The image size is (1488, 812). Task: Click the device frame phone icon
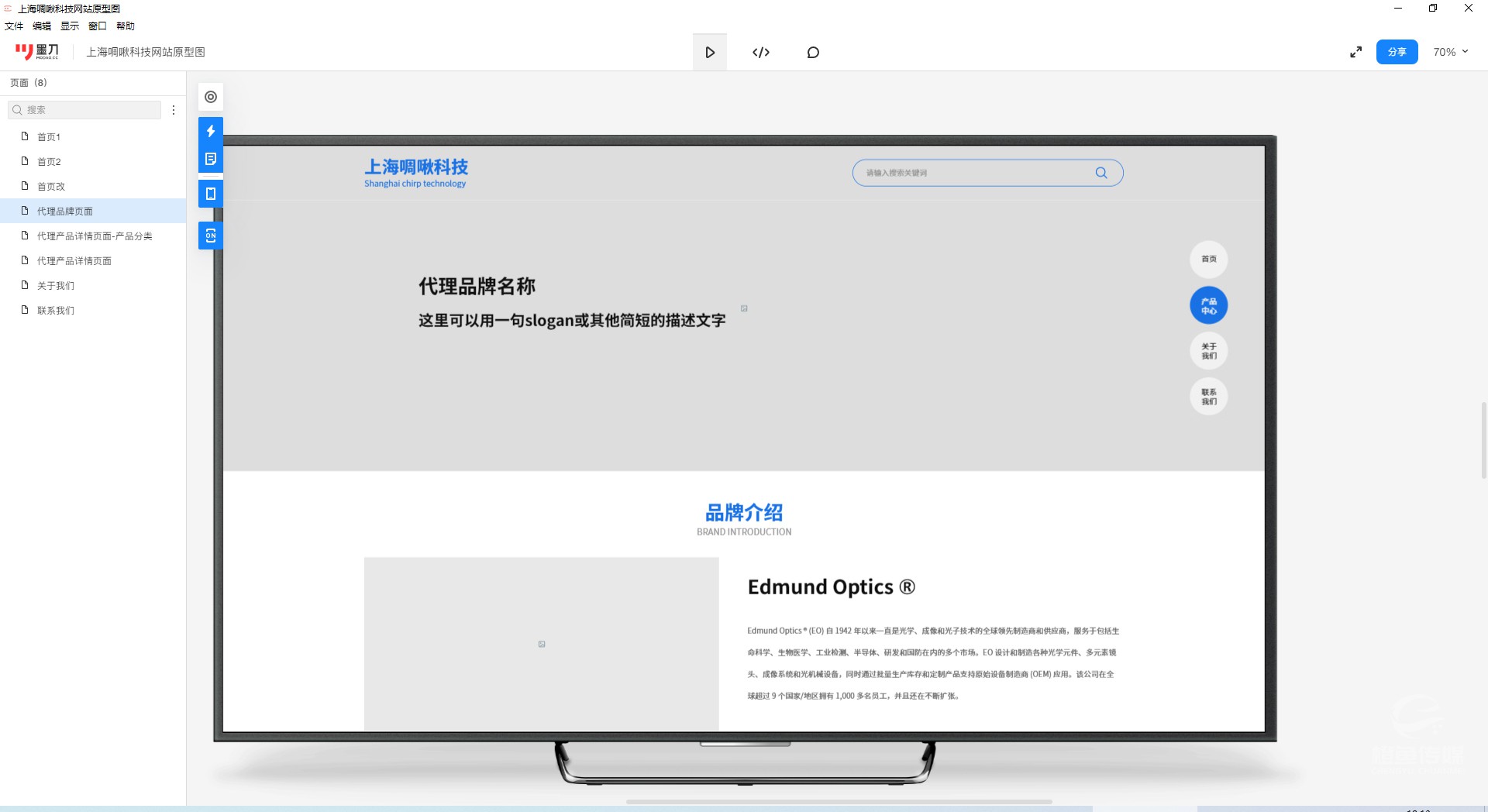click(211, 194)
